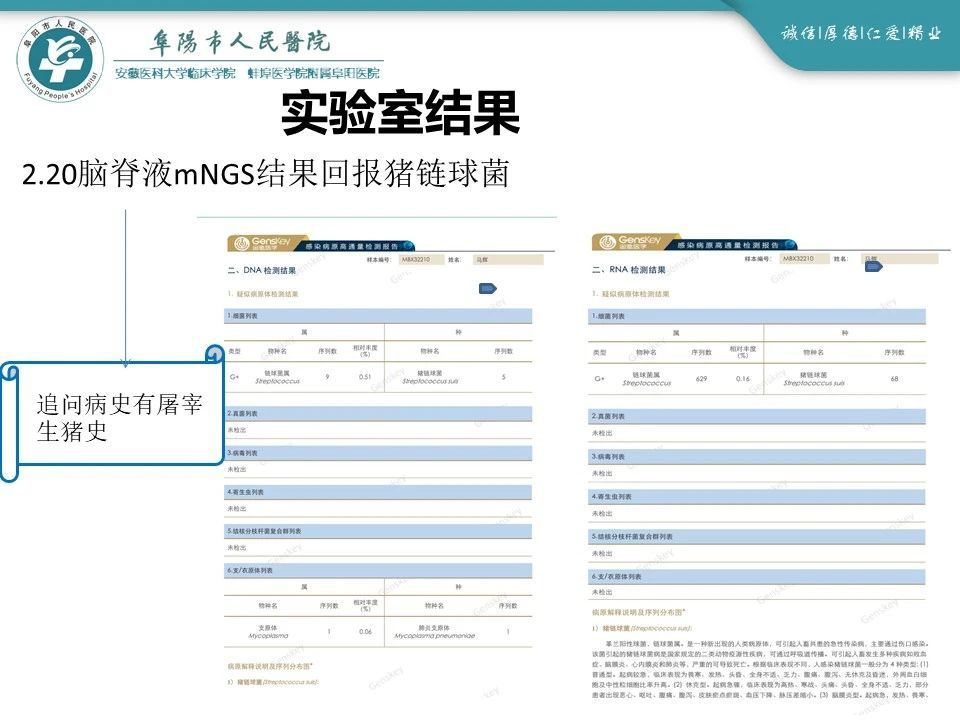Screen dimensions: 960x720
Task: Click 6.支/衣原体列表 header in the DNA report
Action: (378, 571)
